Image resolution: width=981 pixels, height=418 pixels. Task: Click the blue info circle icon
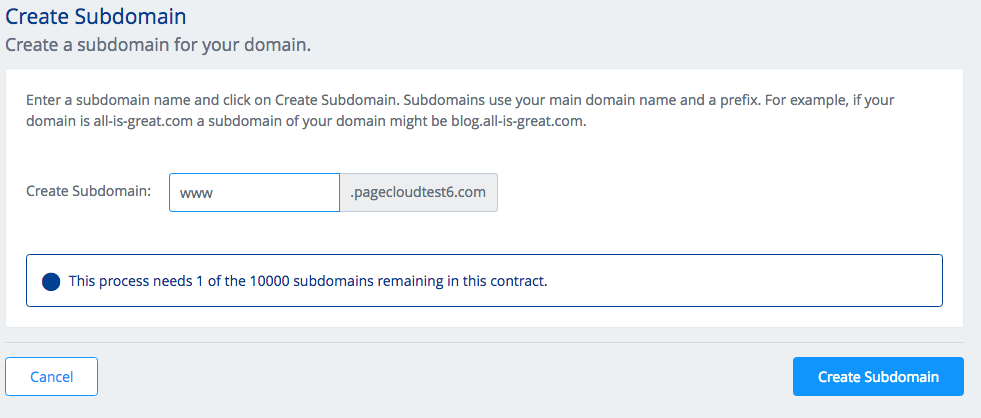pos(52,281)
